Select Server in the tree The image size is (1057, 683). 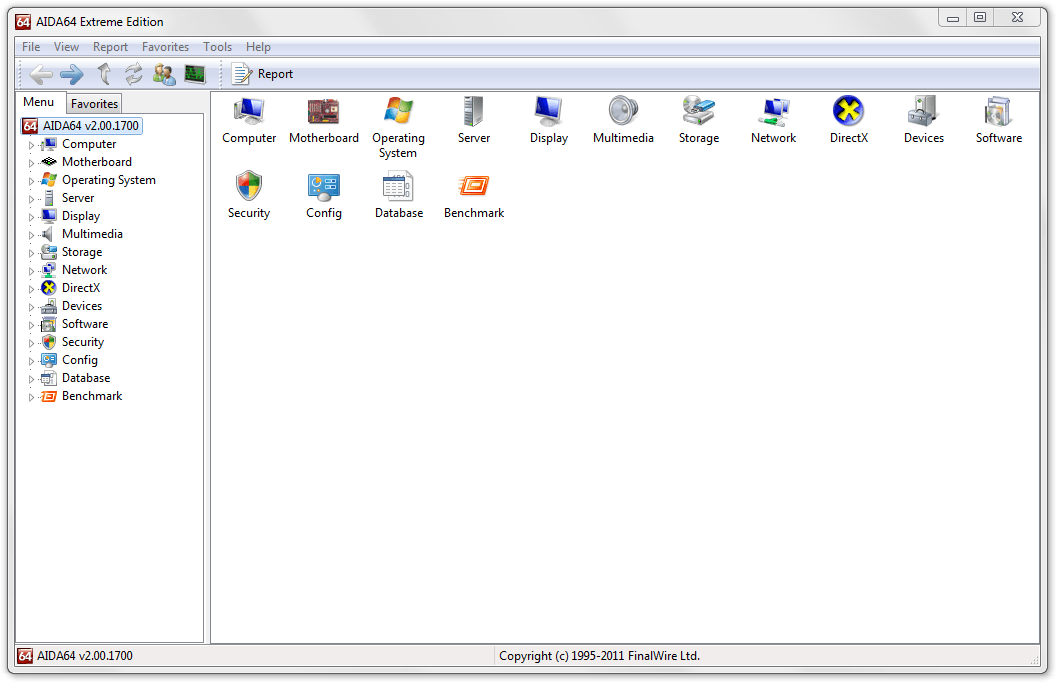(78, 198)
